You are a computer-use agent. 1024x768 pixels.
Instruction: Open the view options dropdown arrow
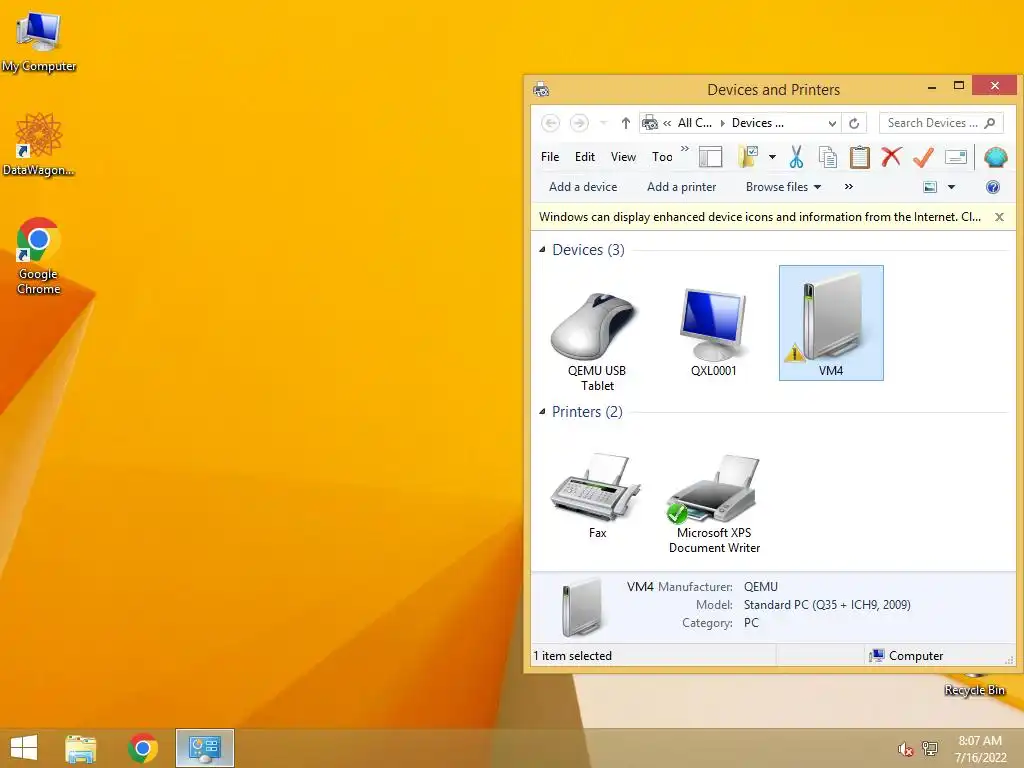point(952,187)
